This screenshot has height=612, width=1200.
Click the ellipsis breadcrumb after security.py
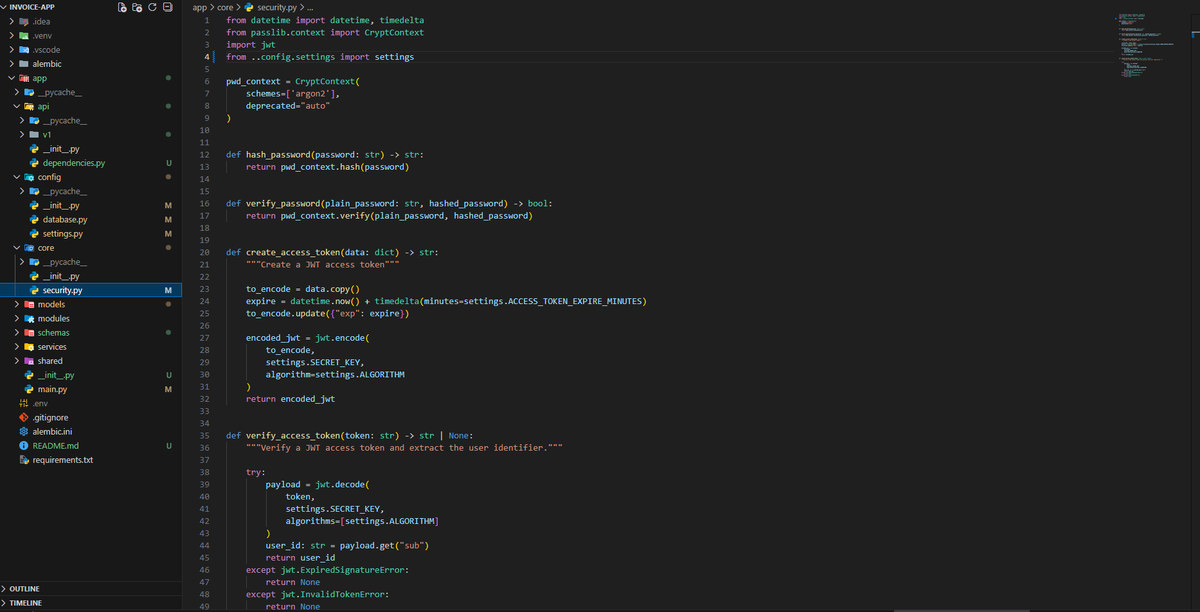[x=311, y=7]
